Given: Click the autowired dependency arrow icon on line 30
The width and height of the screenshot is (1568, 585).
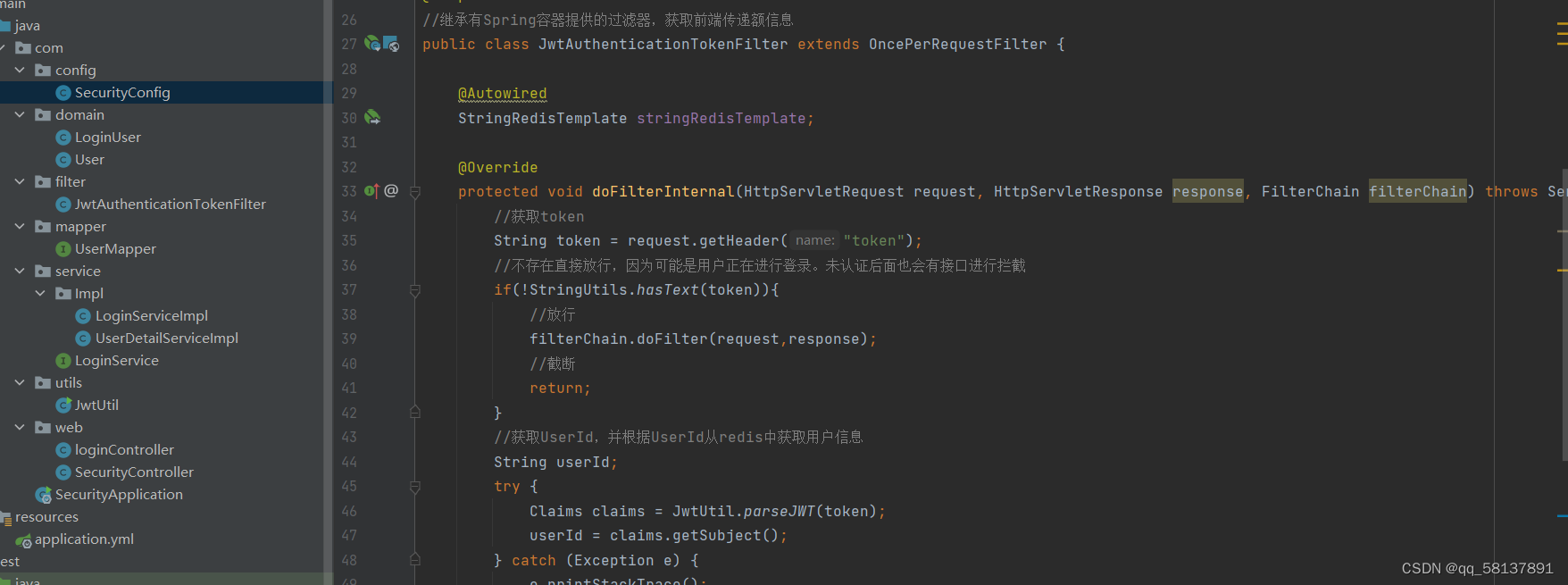Looking at the screenshot, I should (371, 117).
